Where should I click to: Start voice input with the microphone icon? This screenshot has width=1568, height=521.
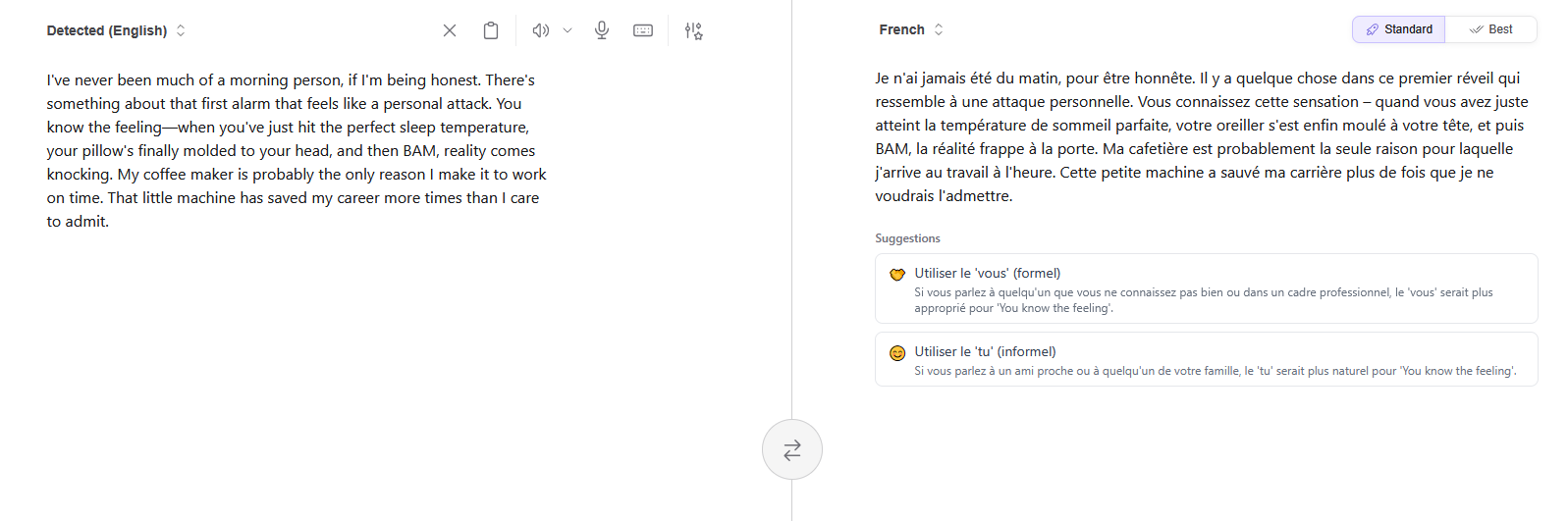(602, 30)
